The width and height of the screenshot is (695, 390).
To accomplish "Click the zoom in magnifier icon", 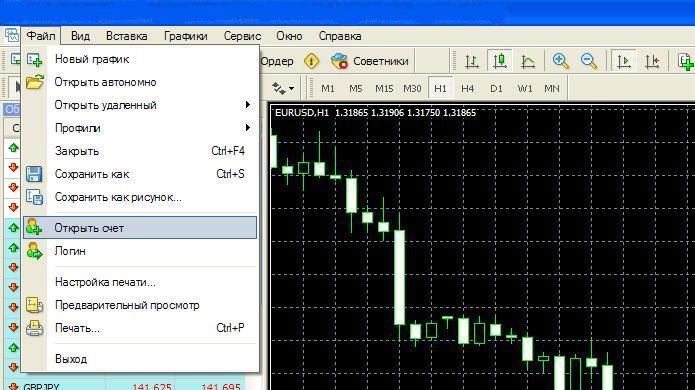I will tap(560, 61).
